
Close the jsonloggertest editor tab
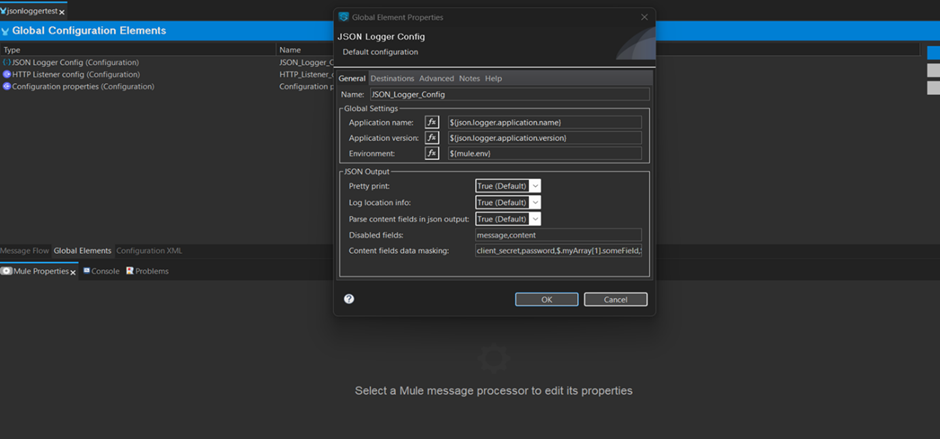pyautogui.click(x=63, y=11)
